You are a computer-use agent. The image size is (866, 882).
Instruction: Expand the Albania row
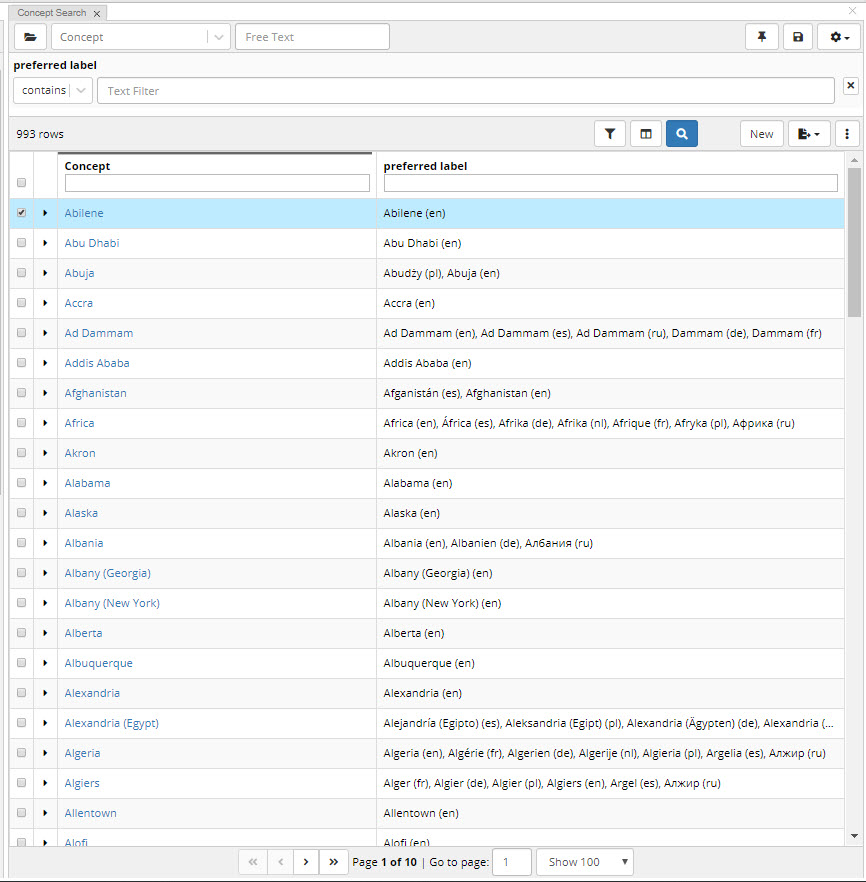pyautogui.click(x=45, y=543)
